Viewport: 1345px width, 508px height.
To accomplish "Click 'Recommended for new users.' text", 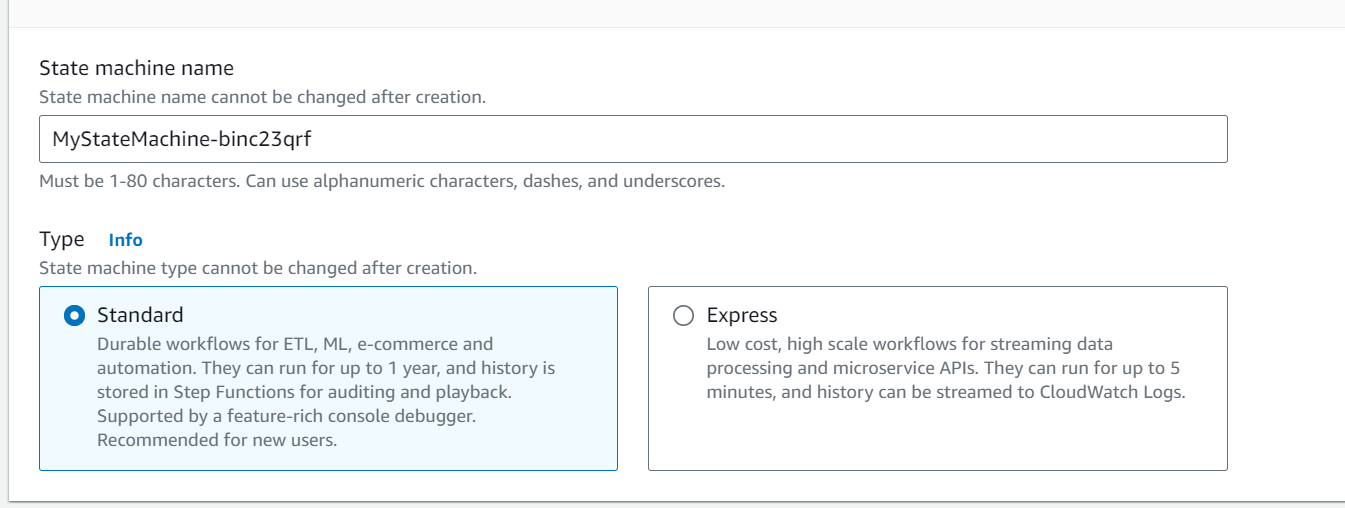I will point(216,440).
